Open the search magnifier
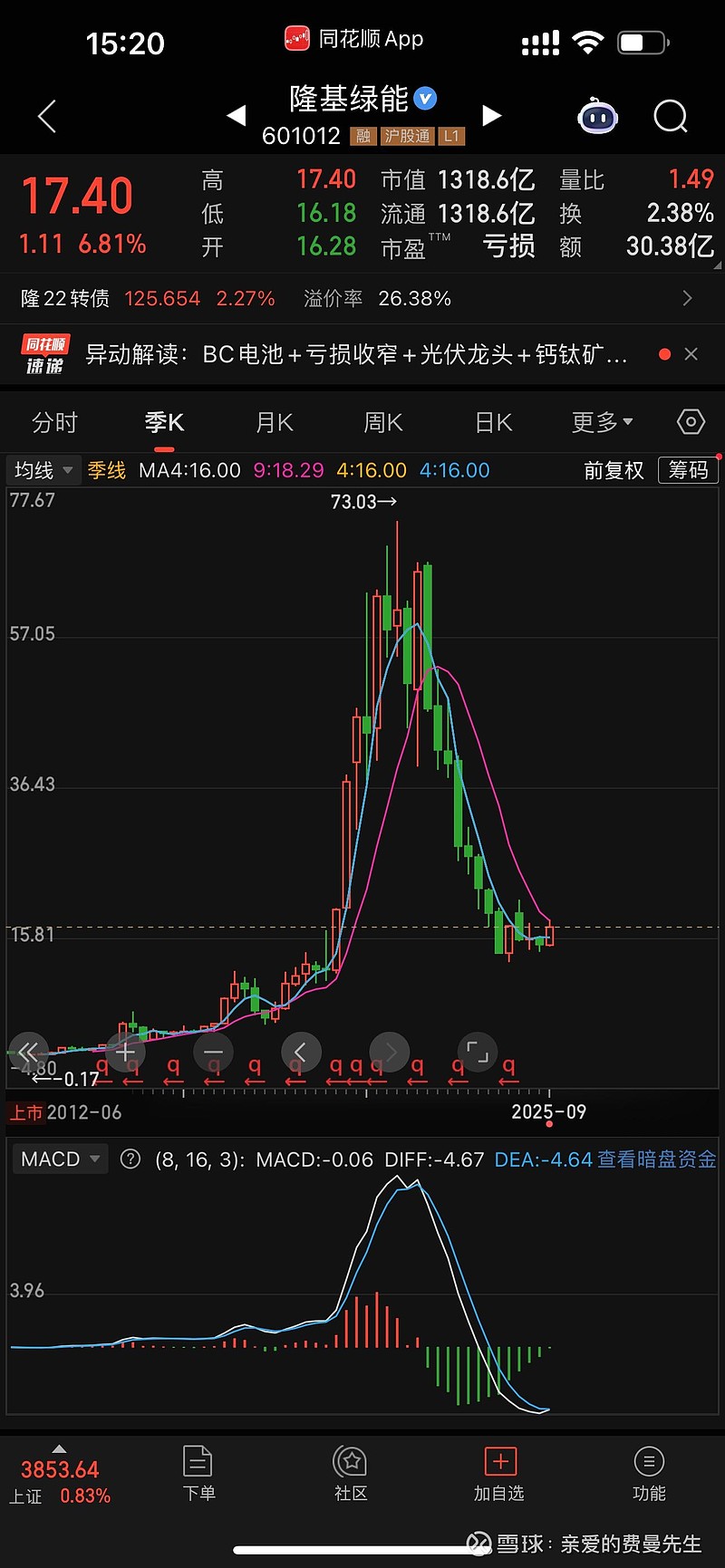This screenshot has width=725, height=1568. pos(671,116)
